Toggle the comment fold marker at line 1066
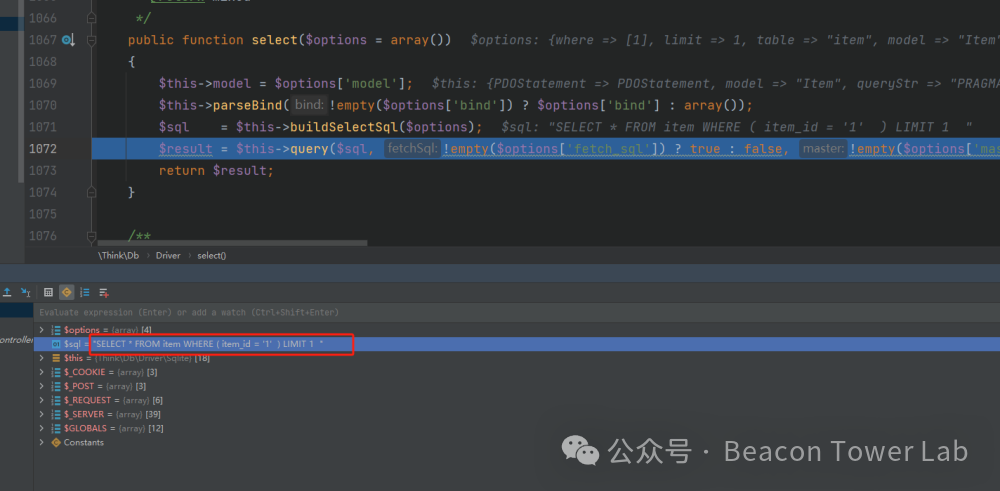 coord(91,18)
